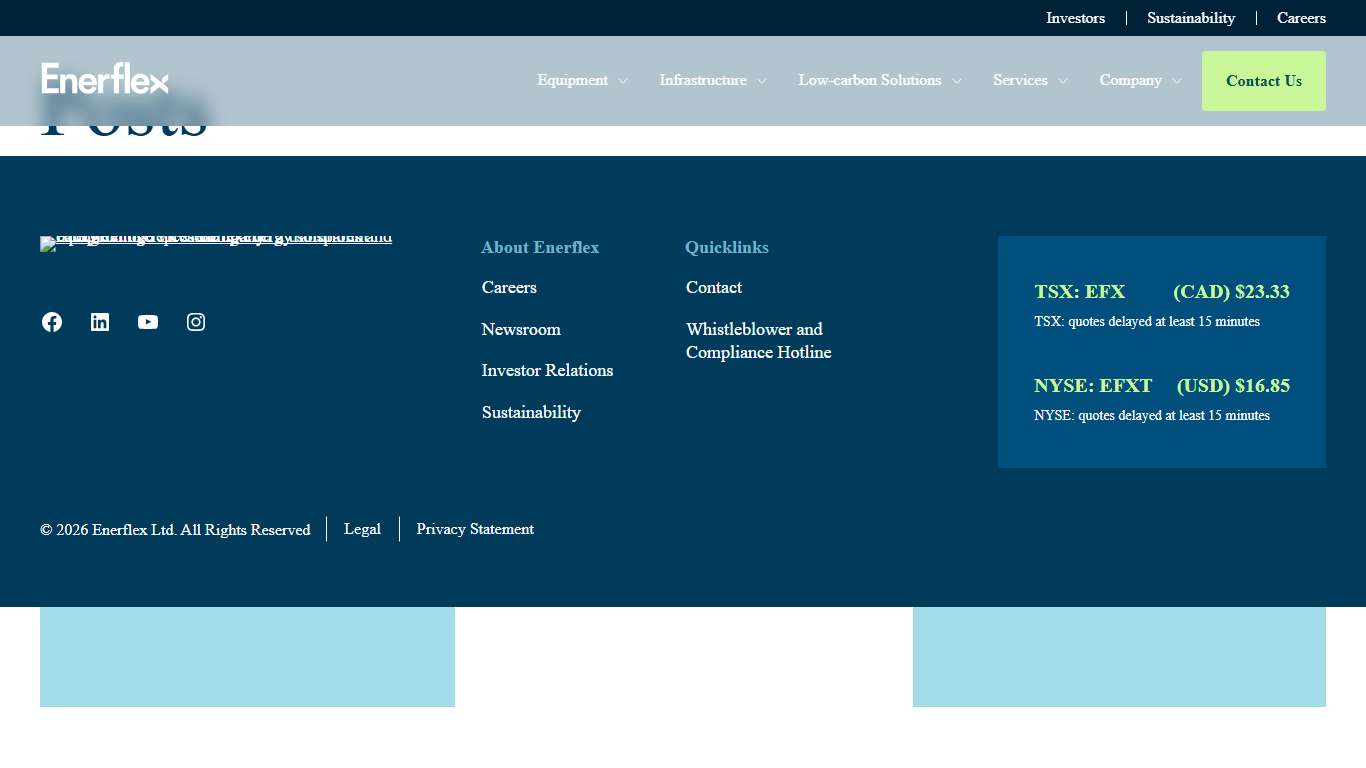Viewport: 1366px width, 768px height.
Task: Open the Newsroom footer link
Action: [521, 329]
